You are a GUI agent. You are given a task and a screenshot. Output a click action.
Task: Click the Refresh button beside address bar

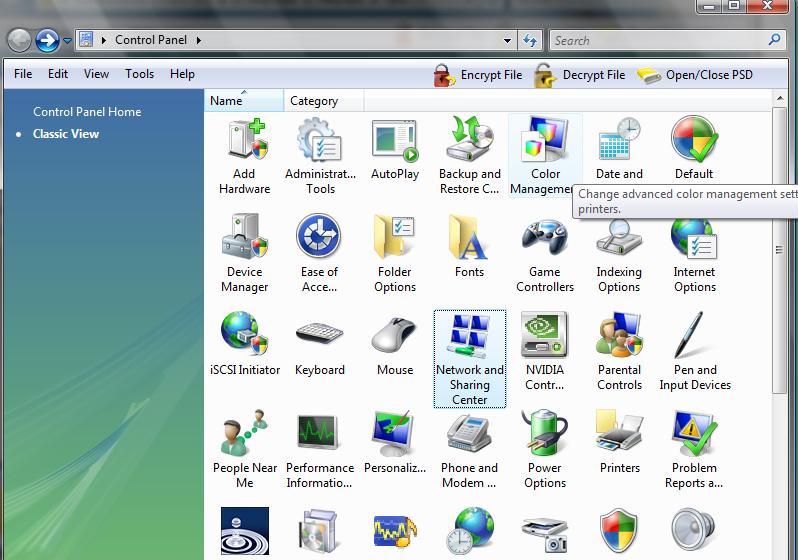click(x=530, y=41)
